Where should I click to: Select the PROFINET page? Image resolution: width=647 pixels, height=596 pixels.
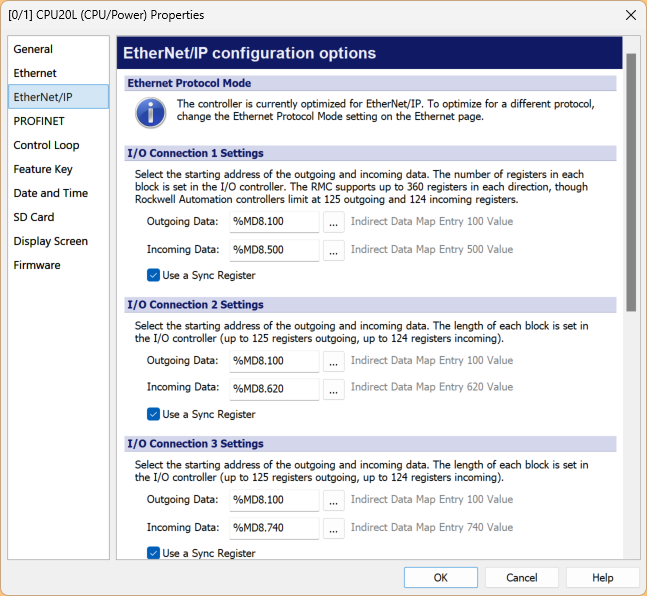[39, 121]
